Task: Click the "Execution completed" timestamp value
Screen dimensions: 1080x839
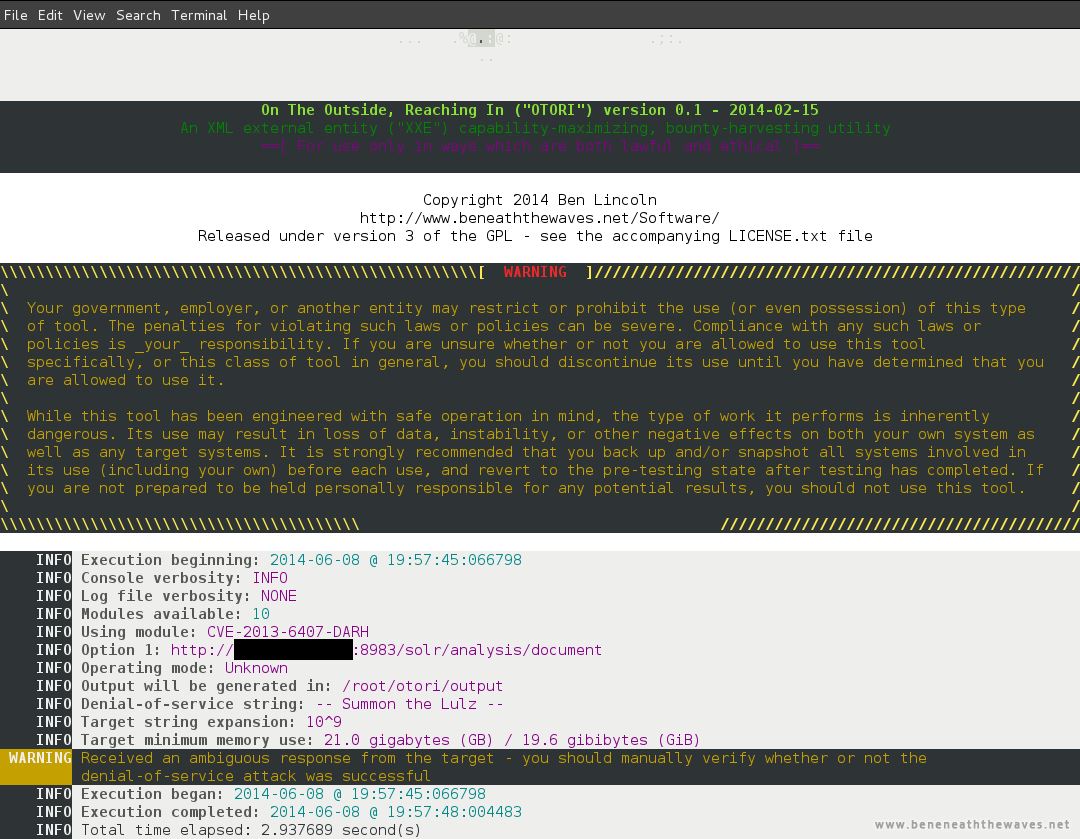Action: tap(396, 812)
